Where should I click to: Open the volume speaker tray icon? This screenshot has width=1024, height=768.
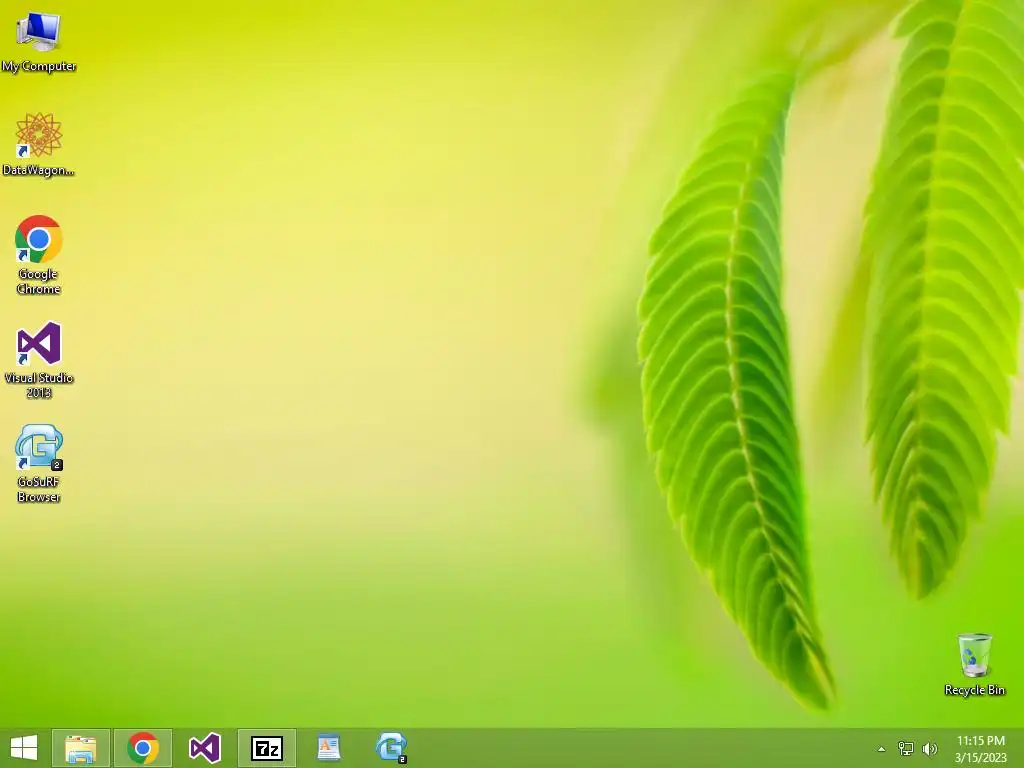pyautogui.click(x=929, y=749)
